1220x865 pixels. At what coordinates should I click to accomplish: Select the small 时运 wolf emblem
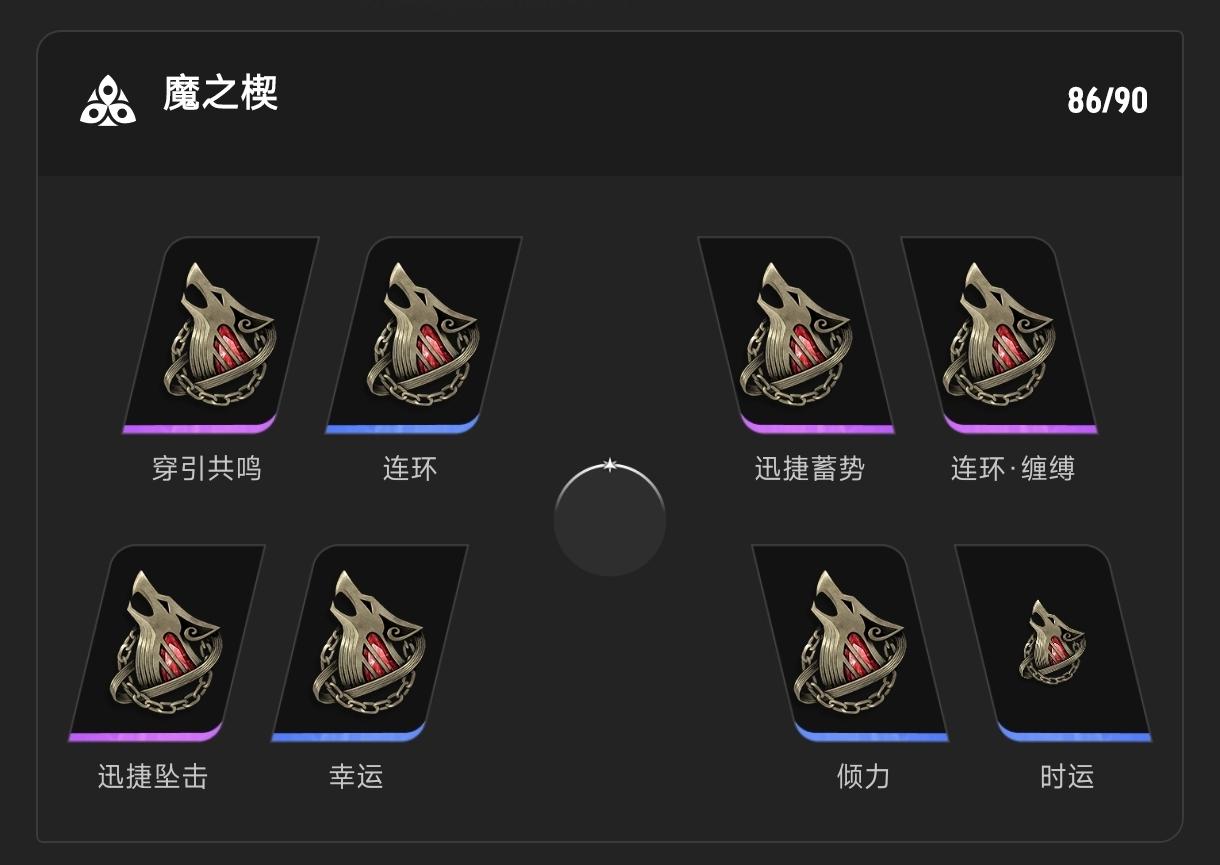pyautogui.click(x=1053, y=643)
